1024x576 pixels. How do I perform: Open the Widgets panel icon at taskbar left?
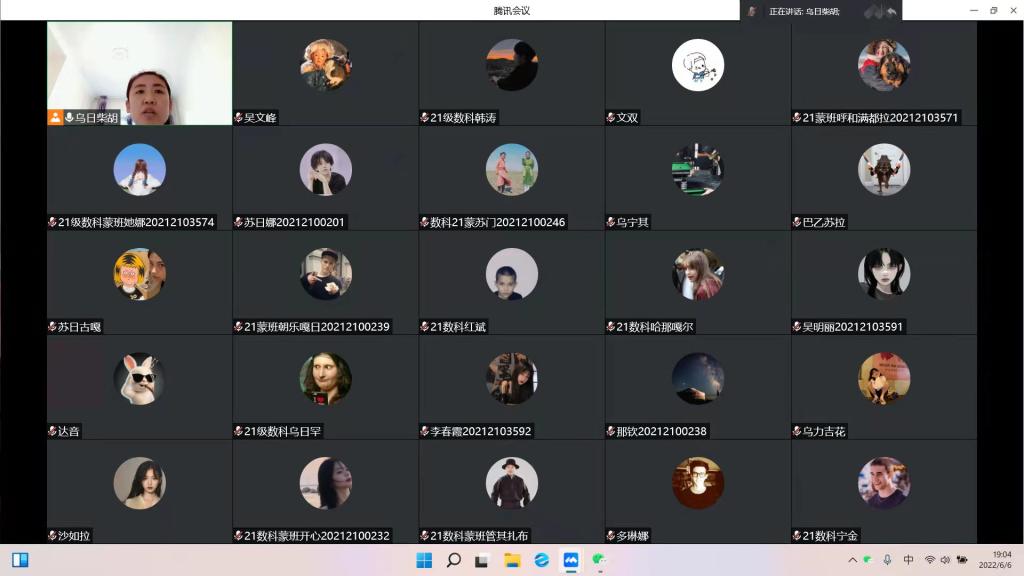coord(20,560)
